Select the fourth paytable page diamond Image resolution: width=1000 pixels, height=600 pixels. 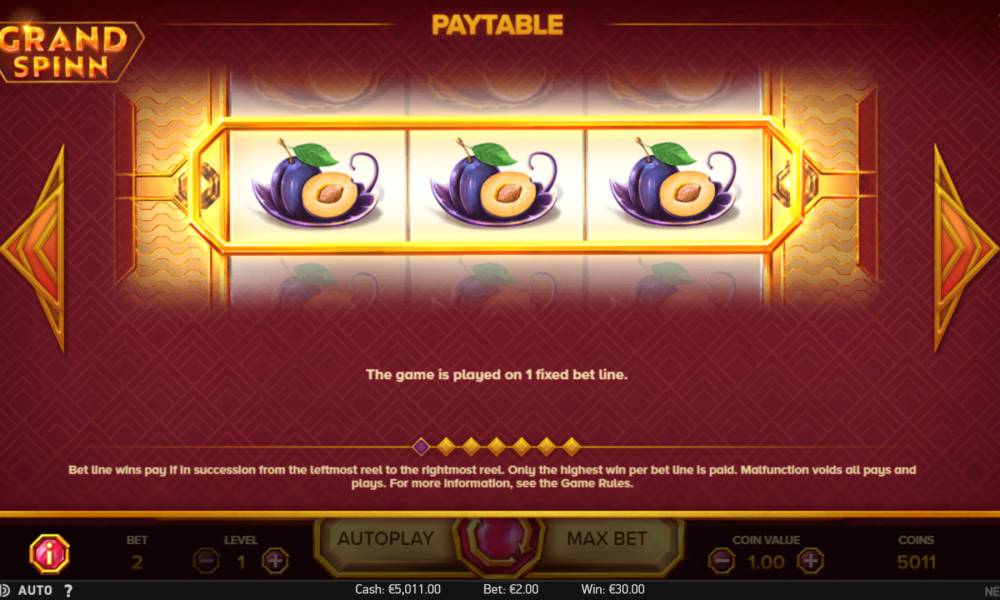[x=496, y=447]
